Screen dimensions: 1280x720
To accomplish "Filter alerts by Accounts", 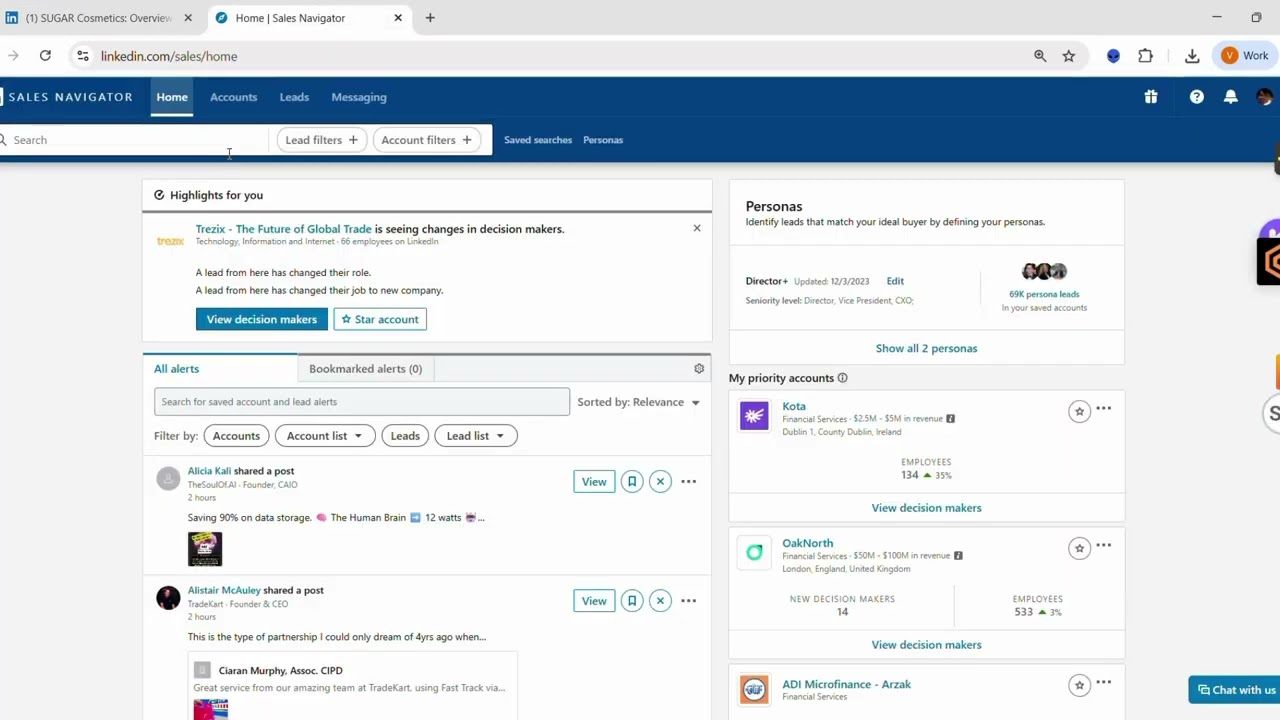I will [x=236, y=436].
